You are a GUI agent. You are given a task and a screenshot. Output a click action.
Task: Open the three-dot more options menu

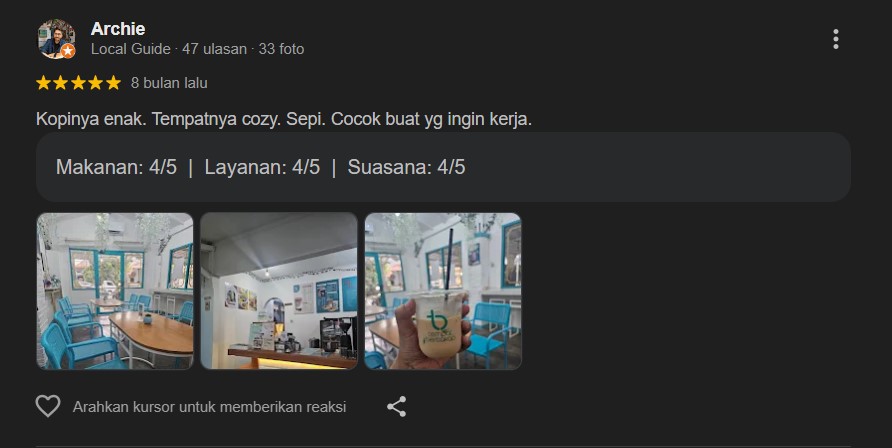[835, 39]
